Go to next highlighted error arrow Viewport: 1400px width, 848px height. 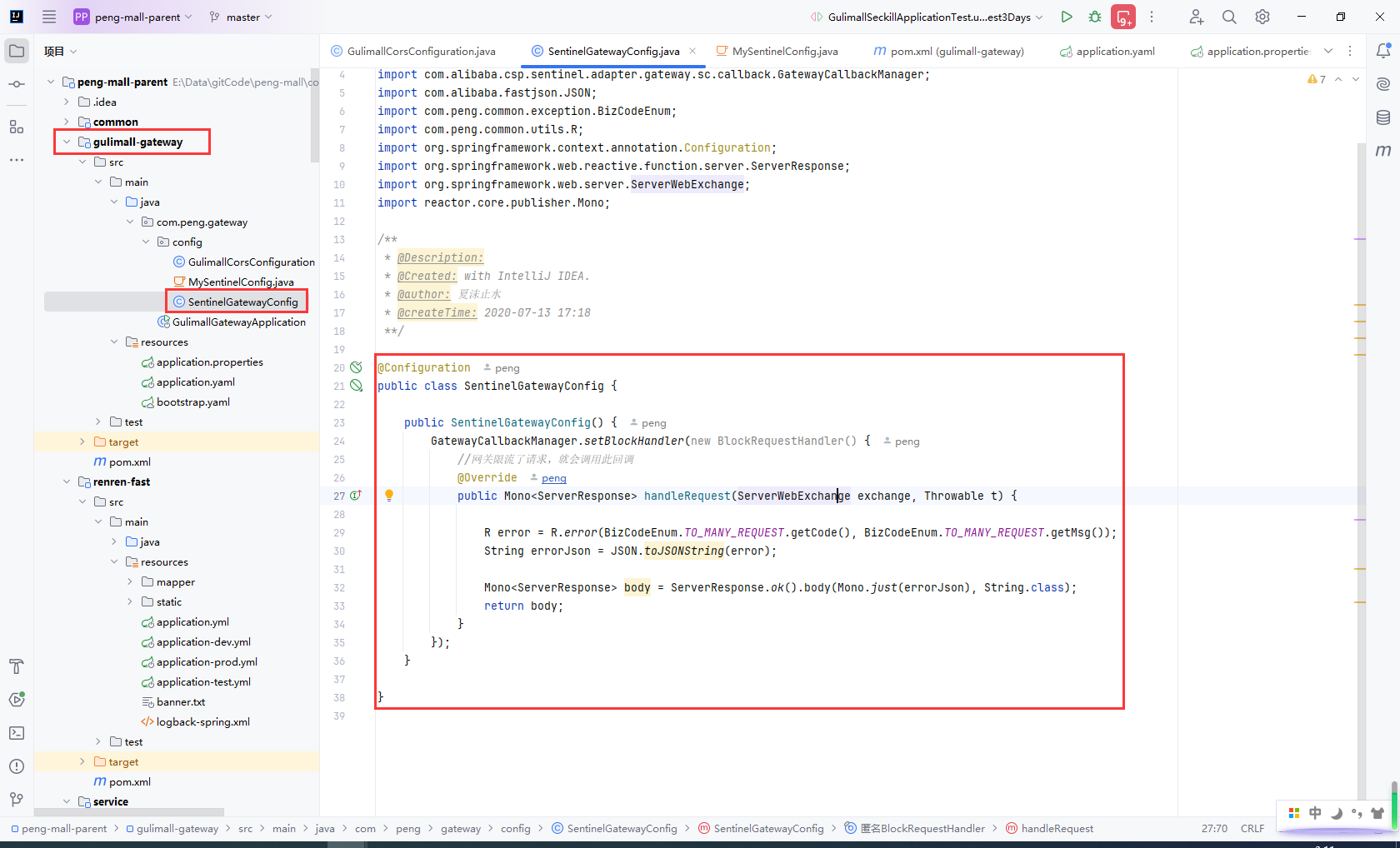[1356, 79]
